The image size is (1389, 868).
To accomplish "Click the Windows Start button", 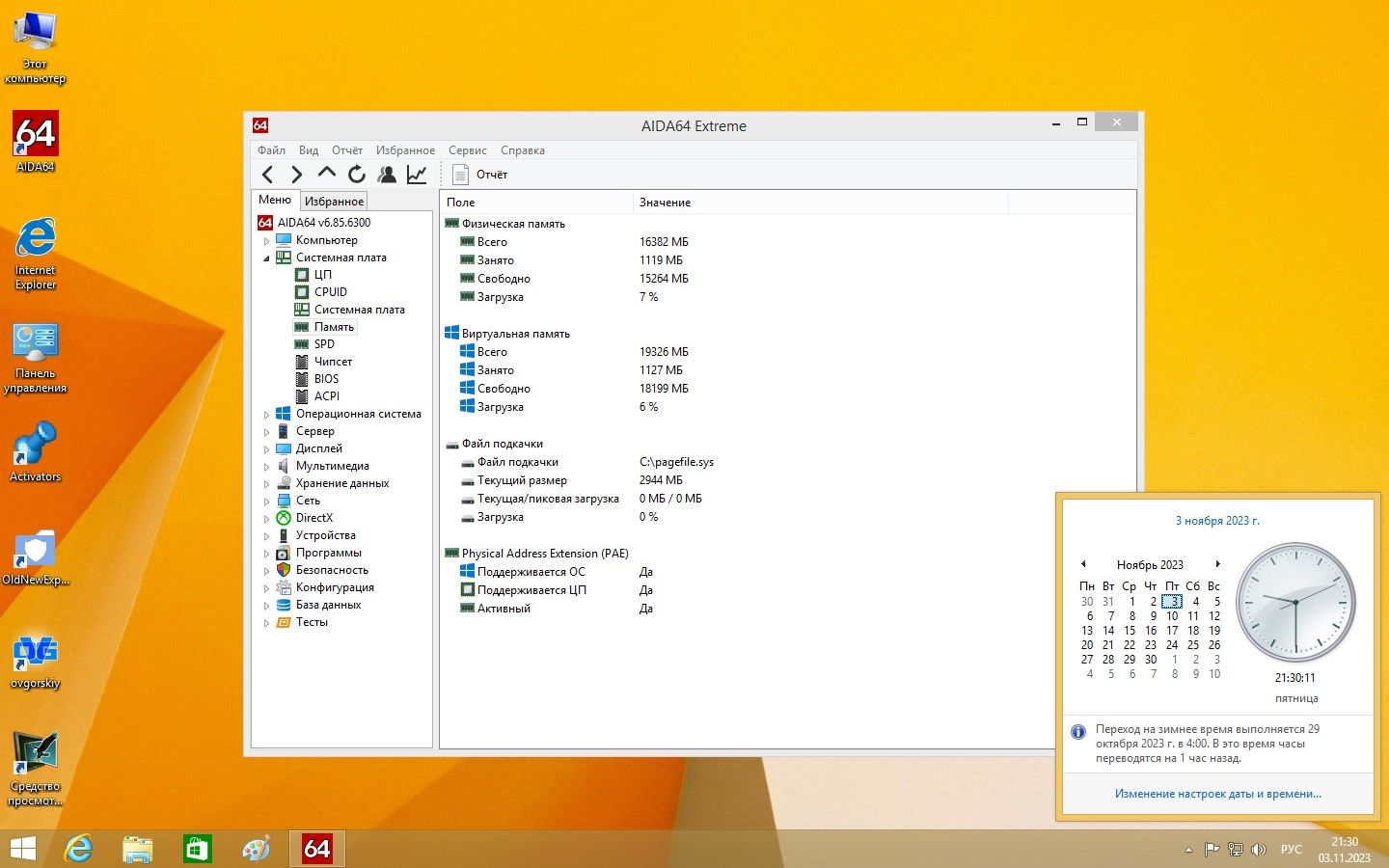I will [x=22, y=849].
